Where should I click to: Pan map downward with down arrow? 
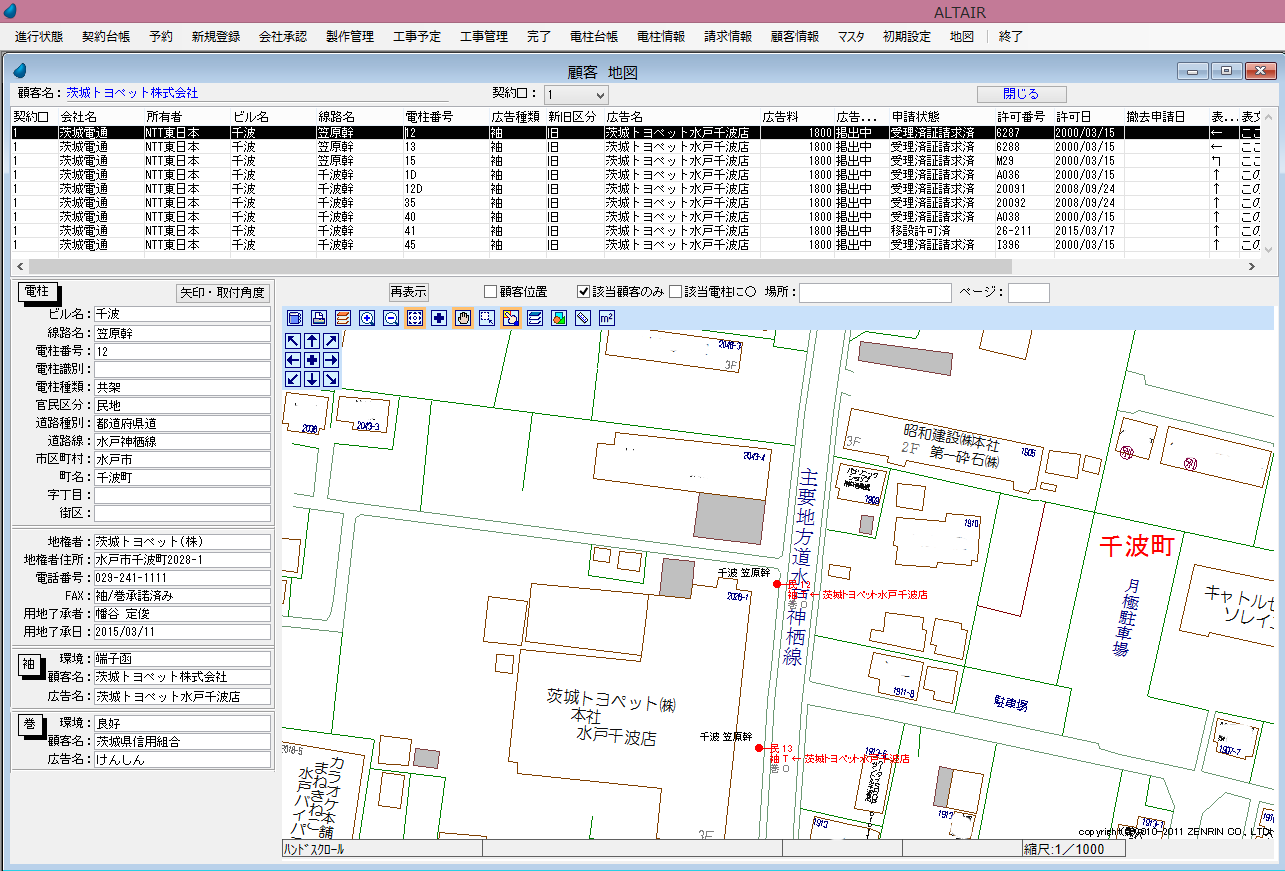click(x=312, y=379)
